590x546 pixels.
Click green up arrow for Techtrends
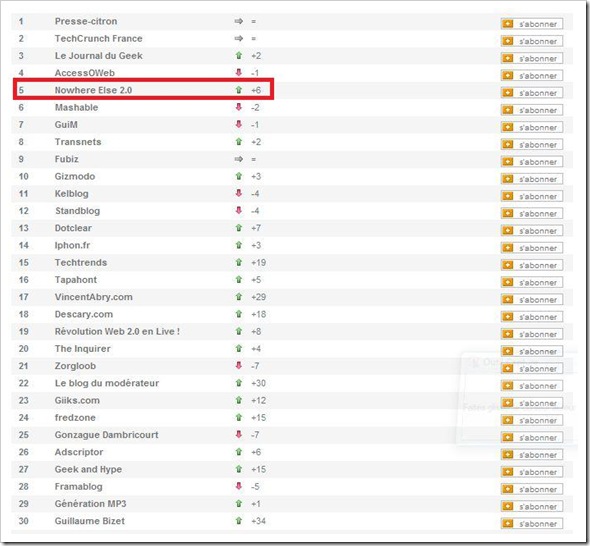239,262
